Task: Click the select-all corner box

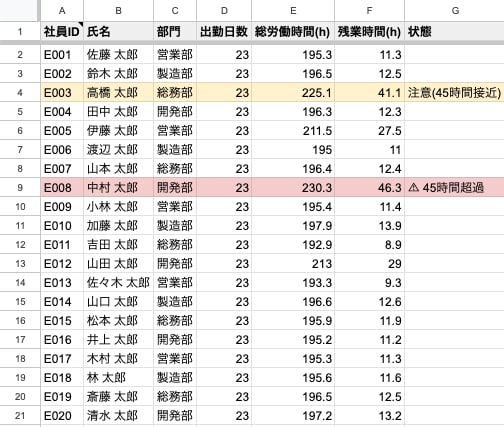Action: click(20, 11)
